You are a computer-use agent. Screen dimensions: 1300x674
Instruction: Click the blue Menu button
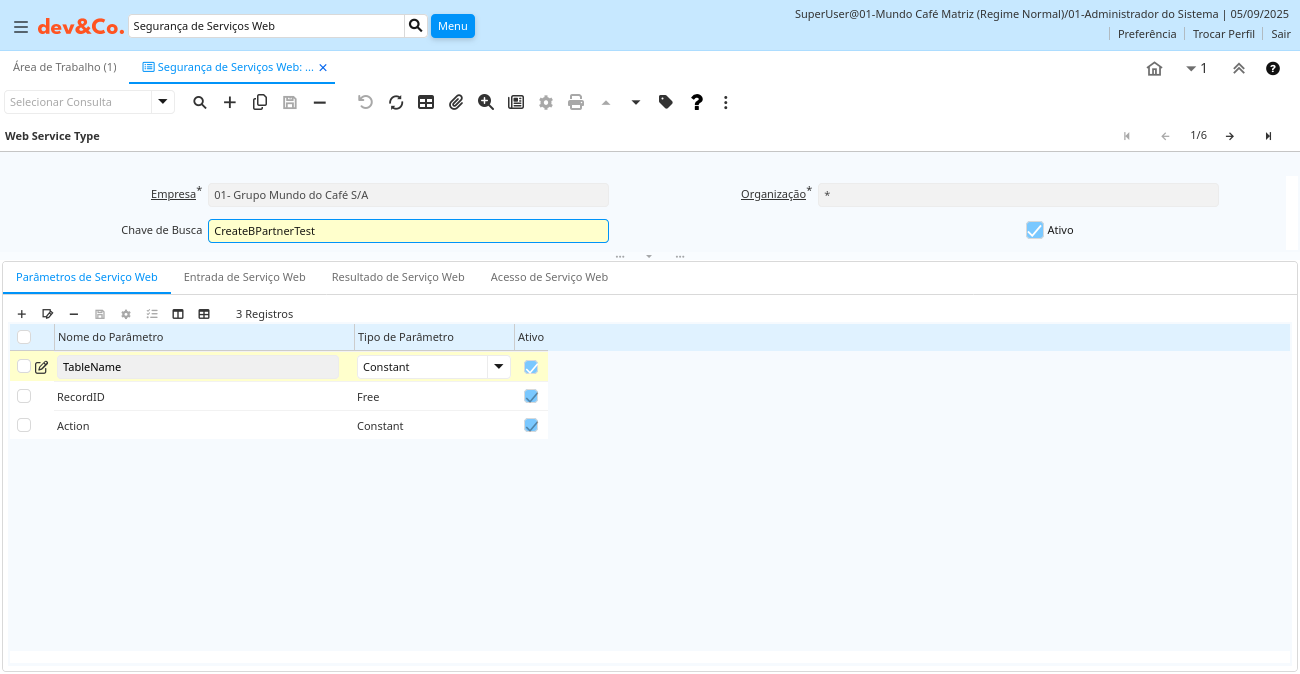[x=452, y=26]
